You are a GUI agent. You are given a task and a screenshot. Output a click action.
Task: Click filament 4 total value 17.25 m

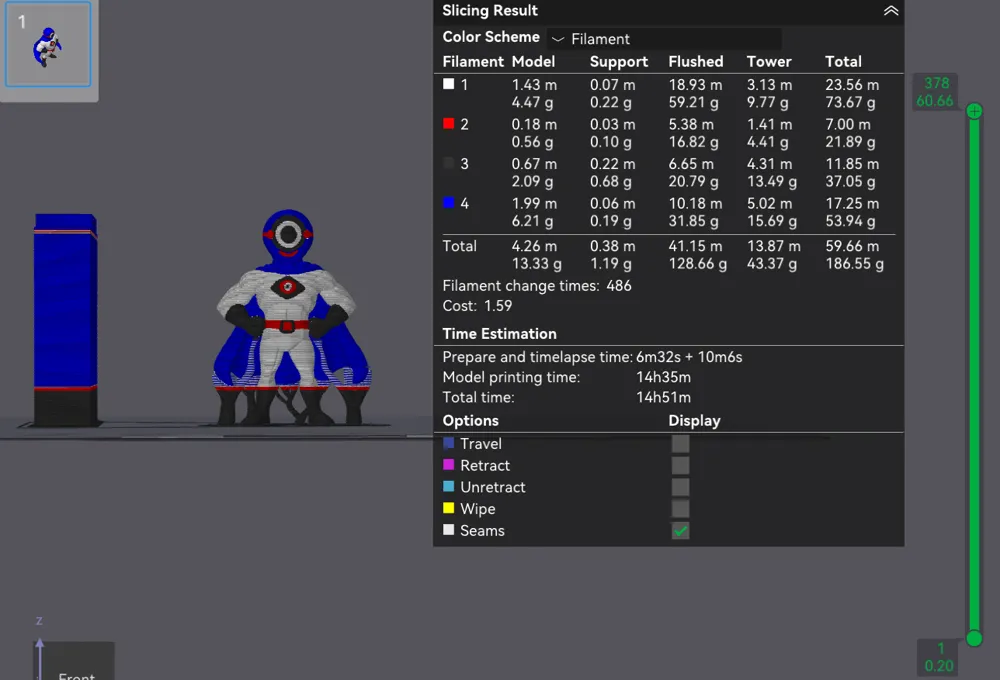(x=852, y=203)
